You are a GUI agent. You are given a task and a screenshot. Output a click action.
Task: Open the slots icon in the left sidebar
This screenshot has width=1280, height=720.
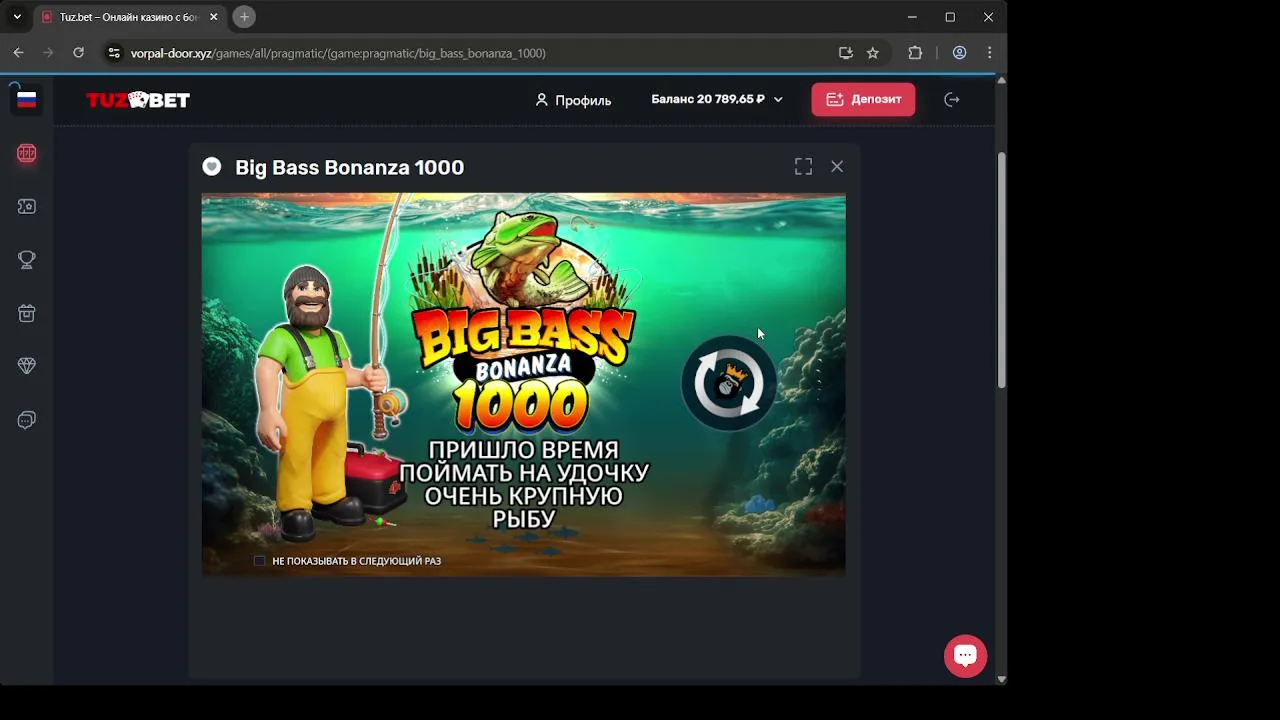coord(27,153)
